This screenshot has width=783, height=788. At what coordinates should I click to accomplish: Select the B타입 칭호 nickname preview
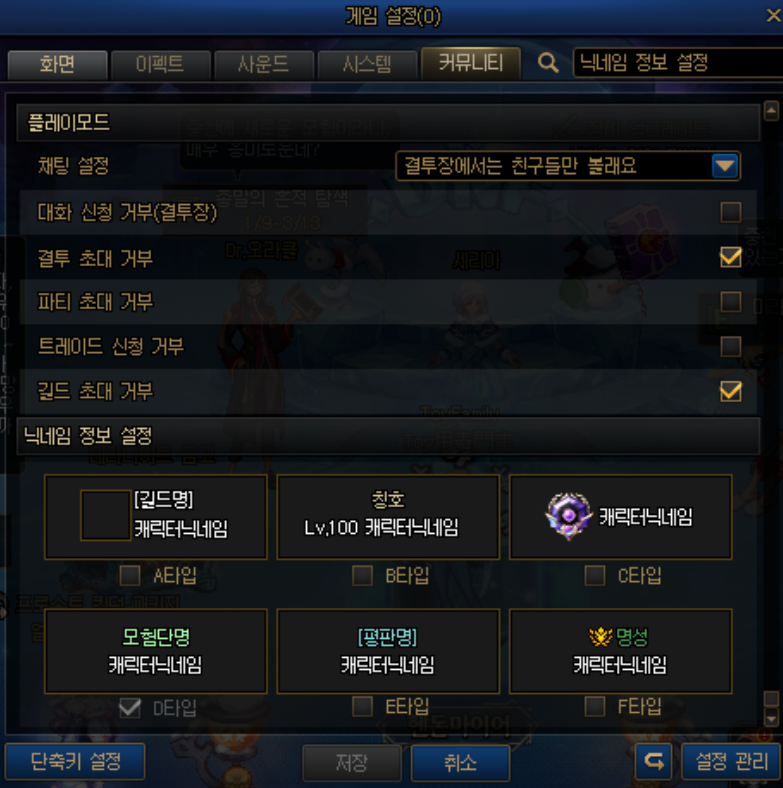tap(388, 517)
